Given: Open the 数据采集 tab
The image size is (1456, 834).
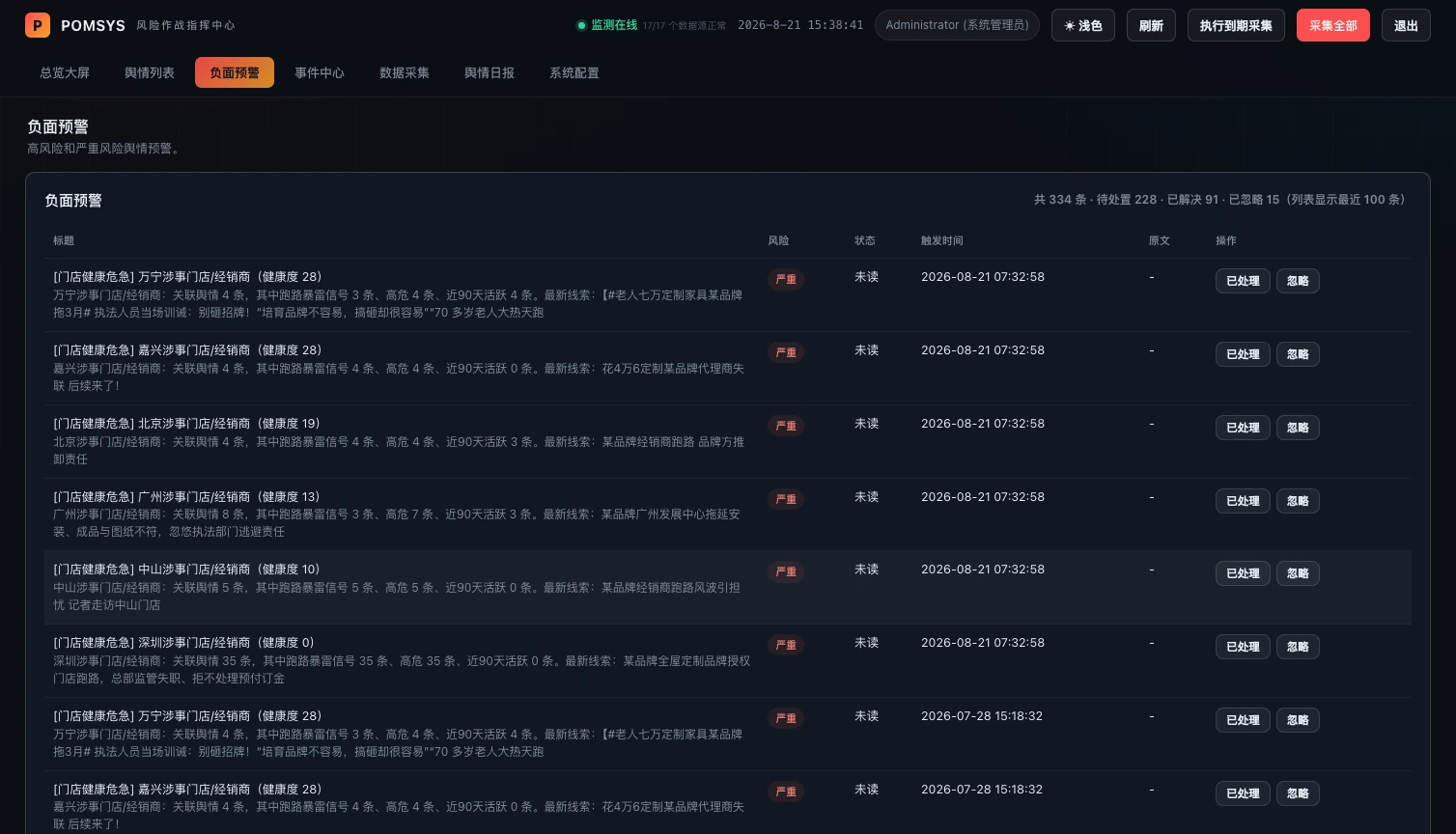Looking at the screenshot, I should click(x=405, y=72).
